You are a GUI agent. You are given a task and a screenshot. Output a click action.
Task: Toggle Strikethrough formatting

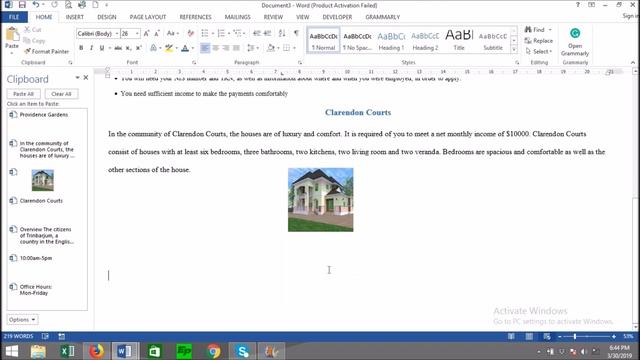[118, 48]
